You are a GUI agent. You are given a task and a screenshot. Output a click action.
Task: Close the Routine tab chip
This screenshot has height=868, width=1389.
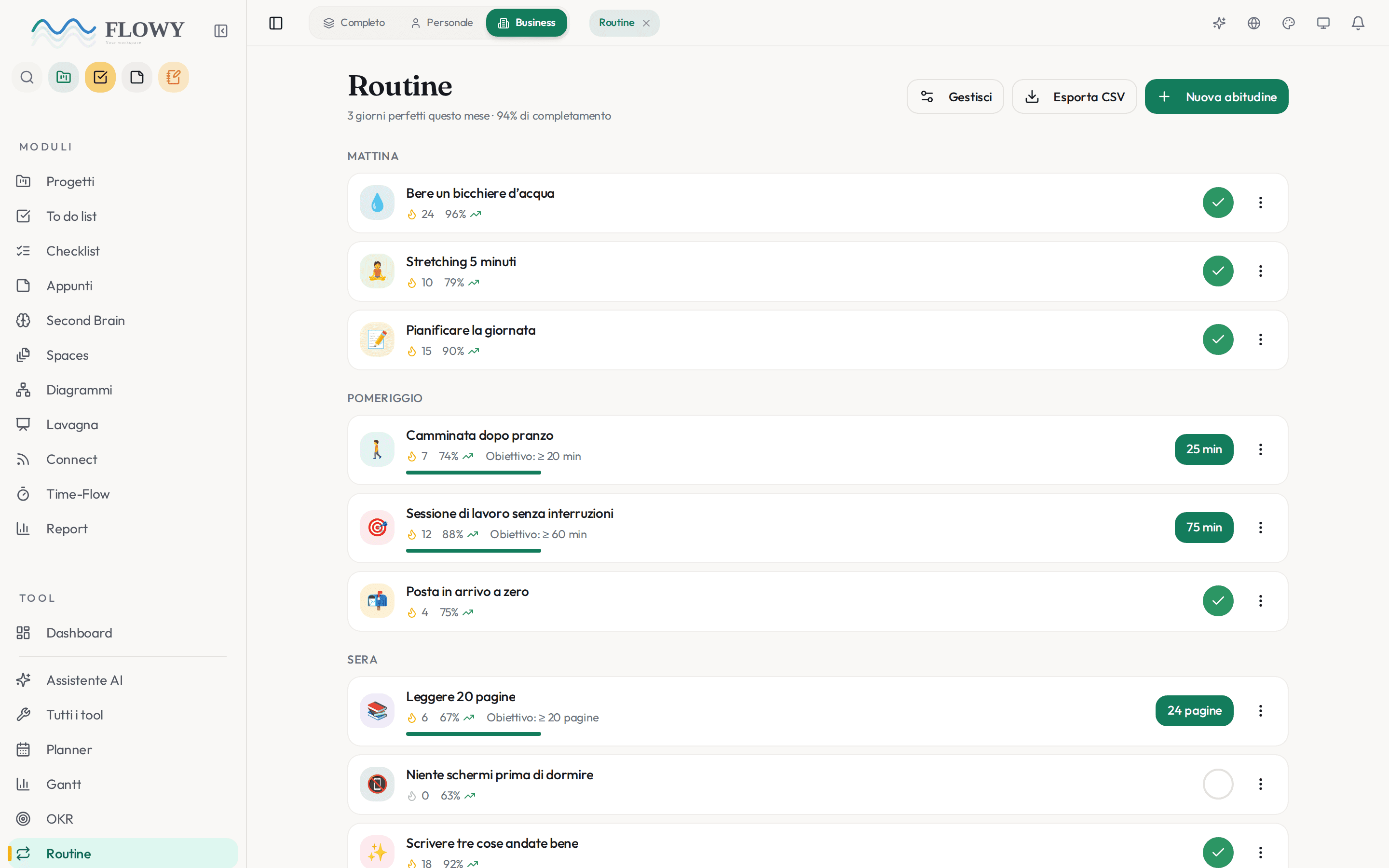click(646, 23)
